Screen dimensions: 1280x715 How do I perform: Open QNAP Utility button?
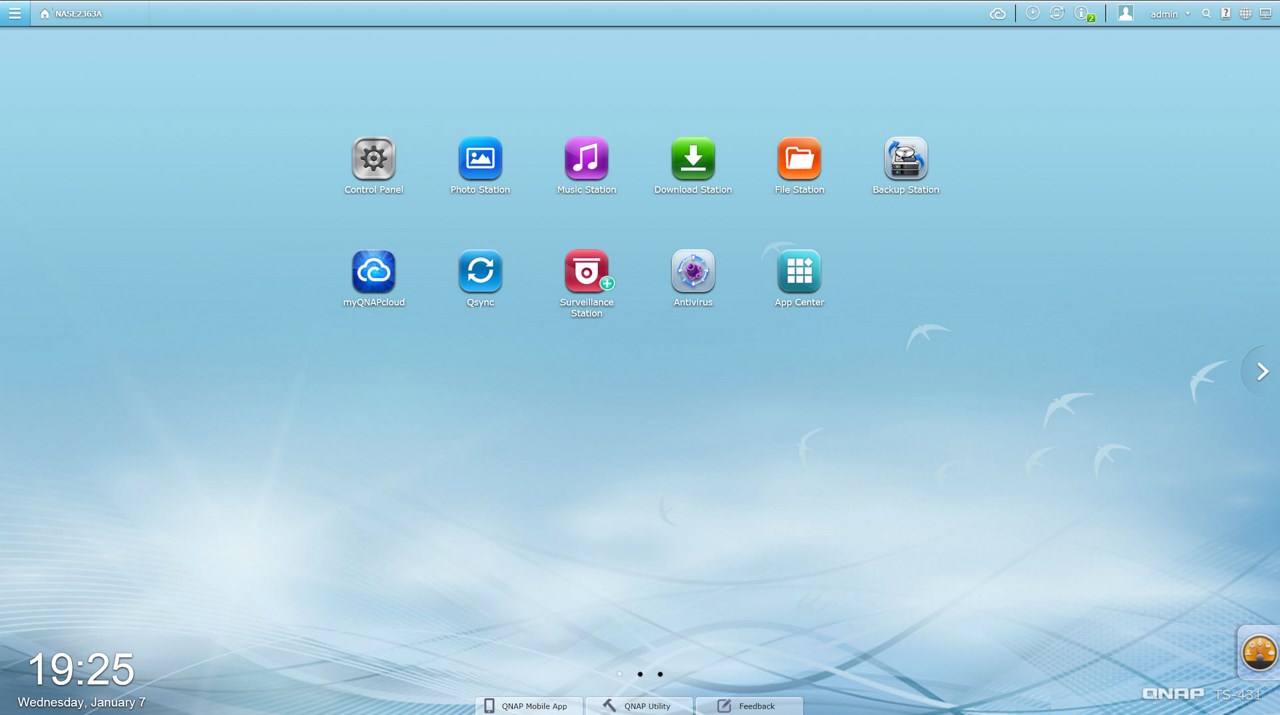point(639,706)
